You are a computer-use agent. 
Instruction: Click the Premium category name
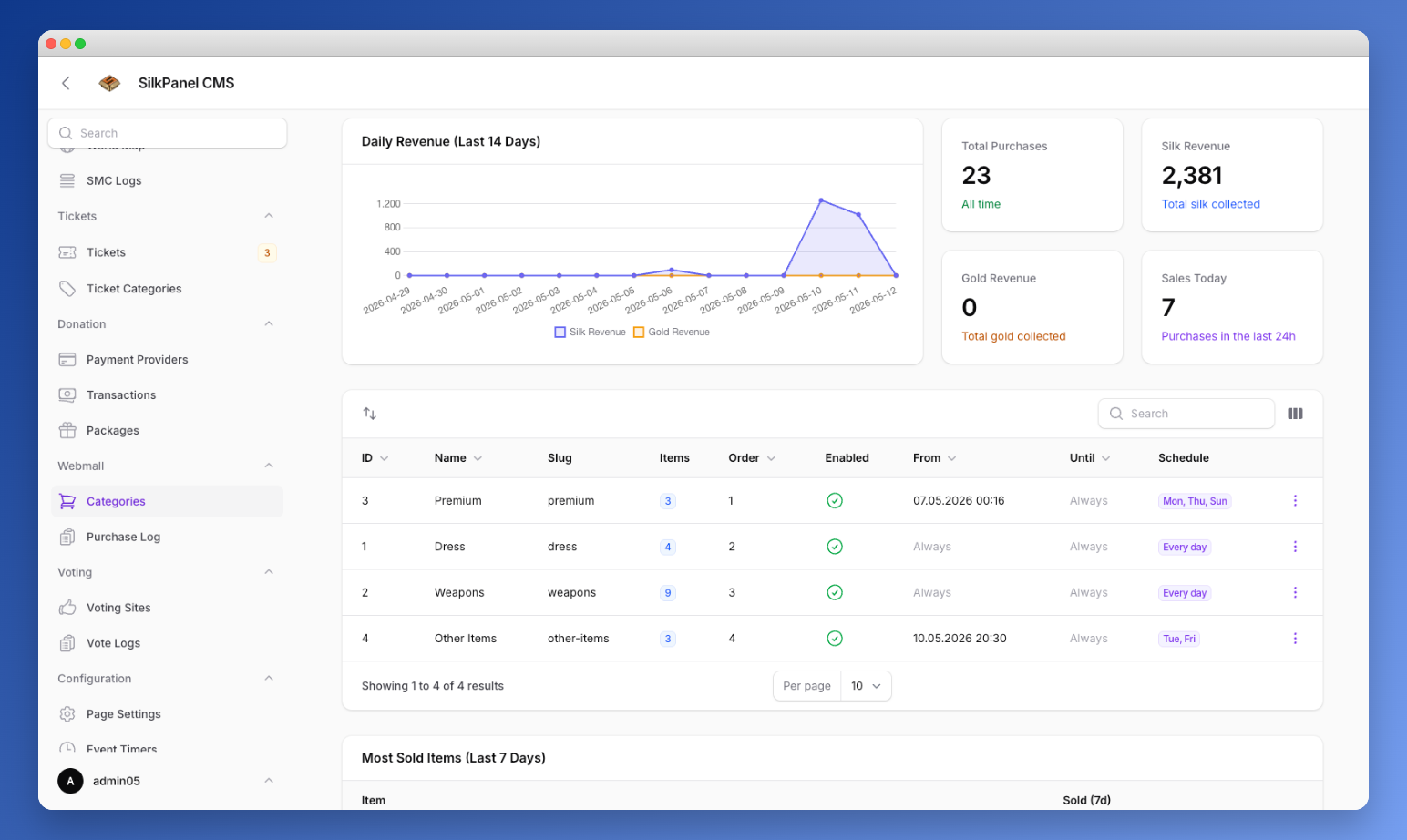[458, 501]
